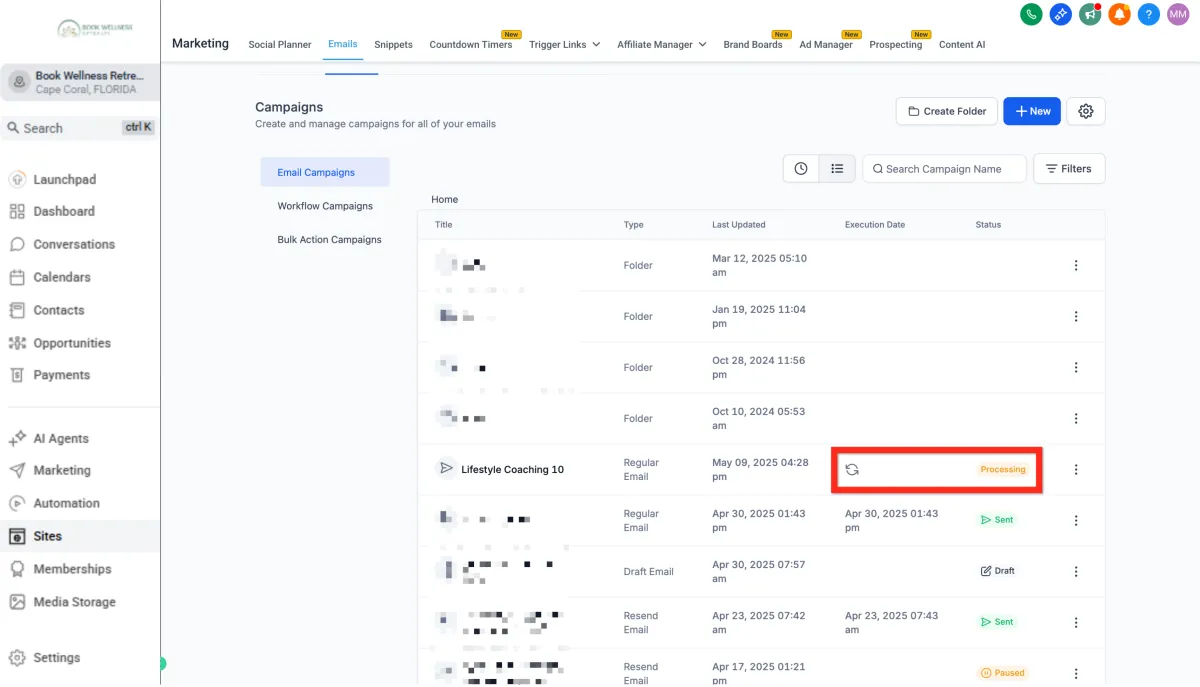Click the Home breadcrumb
The image size is (1200, 687).
pos(445,199)
